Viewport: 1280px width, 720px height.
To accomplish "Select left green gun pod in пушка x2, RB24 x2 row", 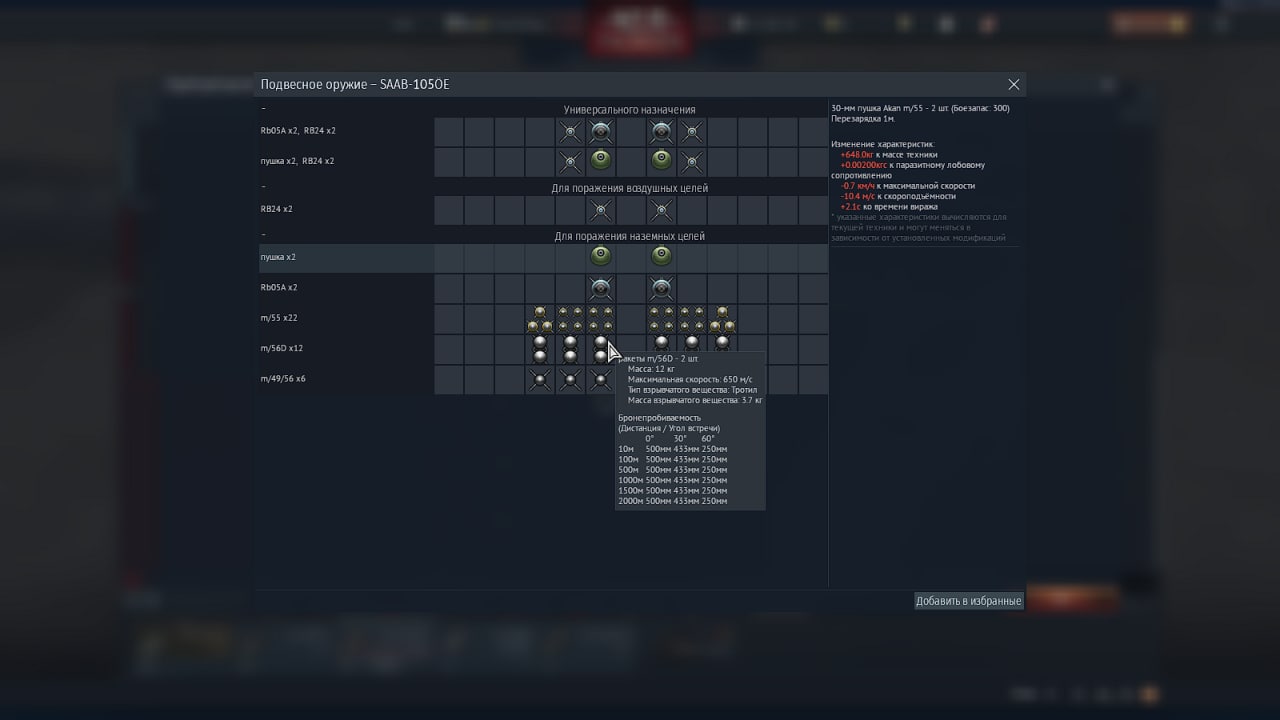I will 601,161.
